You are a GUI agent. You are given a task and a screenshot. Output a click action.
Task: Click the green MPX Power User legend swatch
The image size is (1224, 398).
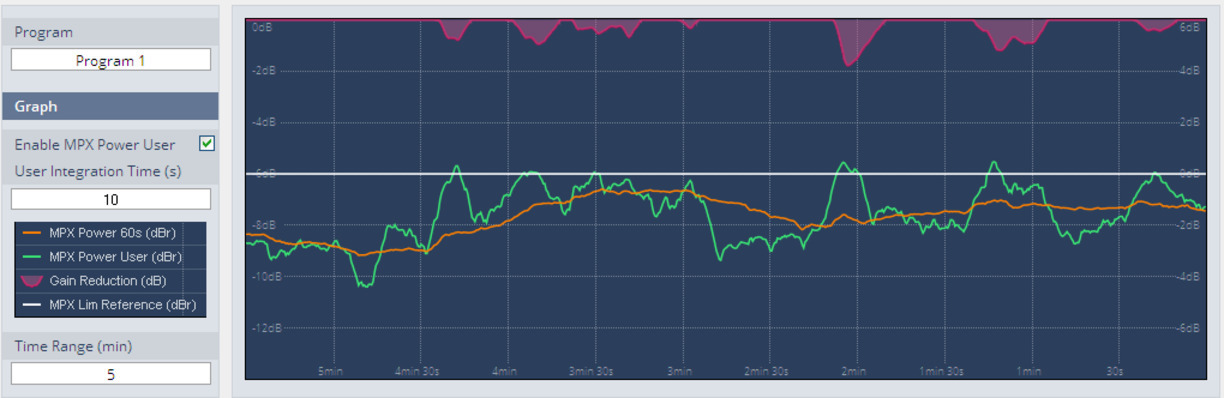32,256
